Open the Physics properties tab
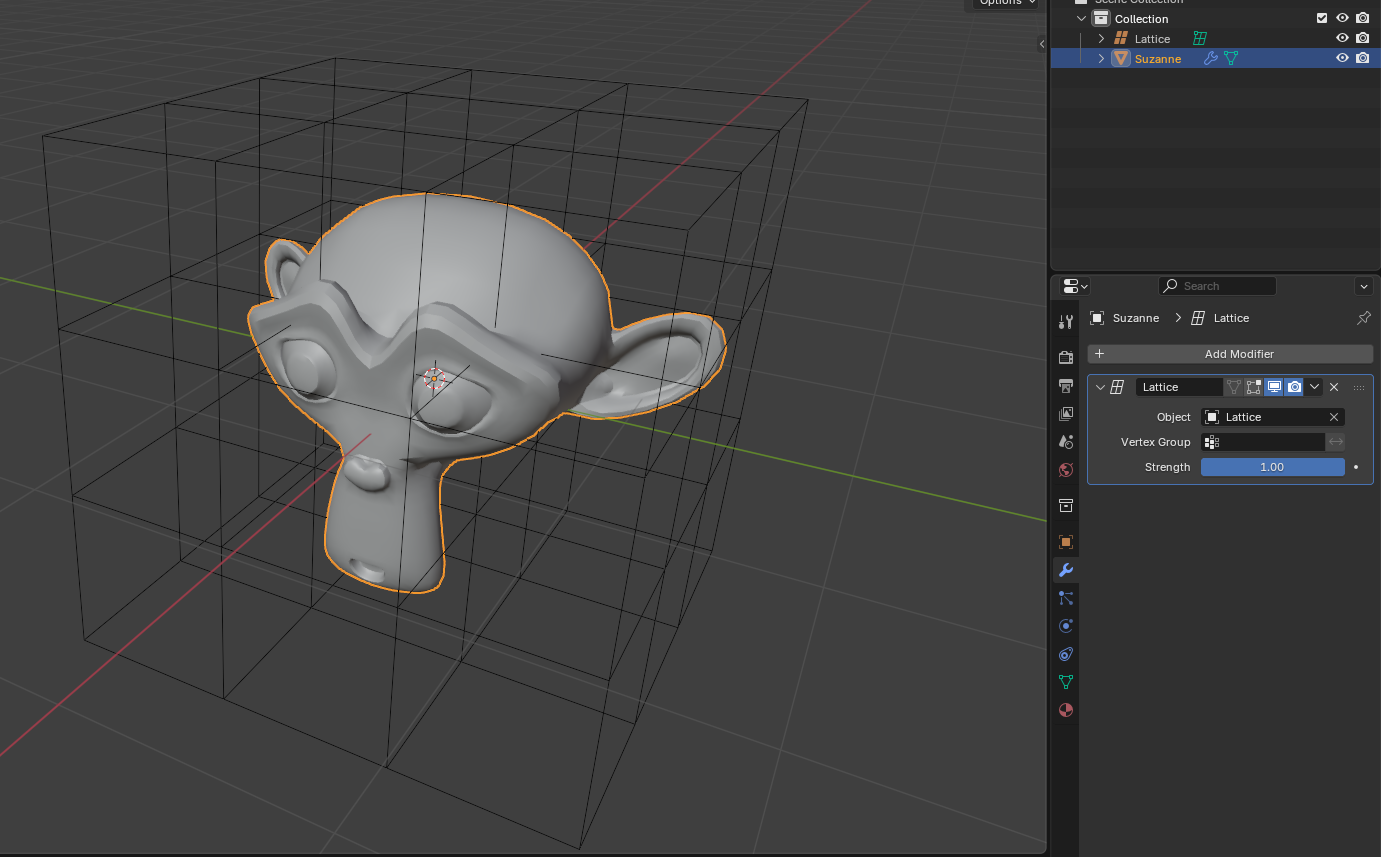Image resolution: width=1381 pixels, height=857 pixels. 1066,626
